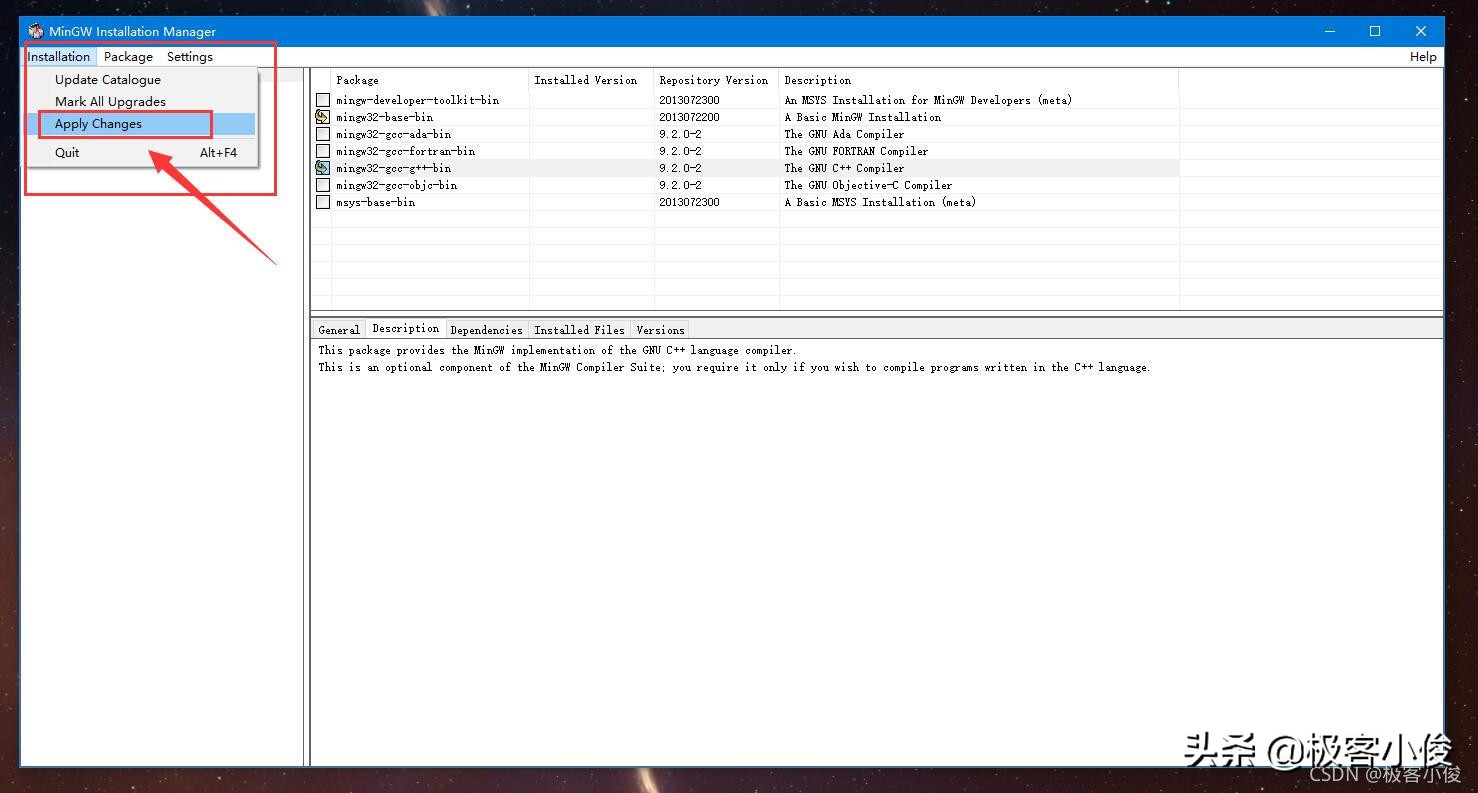Switch to the Description tab
Screen dimensions: 1478x793
coord(406,329)
